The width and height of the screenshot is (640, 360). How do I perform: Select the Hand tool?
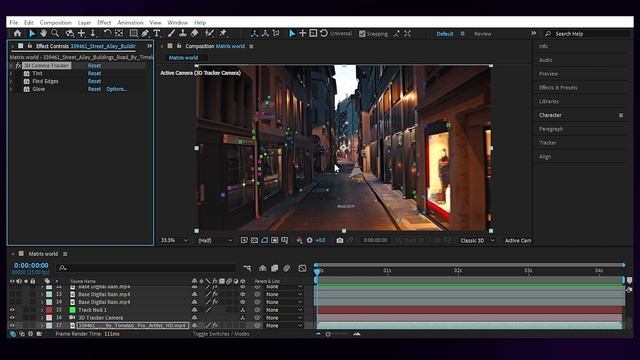pos(43,33)
